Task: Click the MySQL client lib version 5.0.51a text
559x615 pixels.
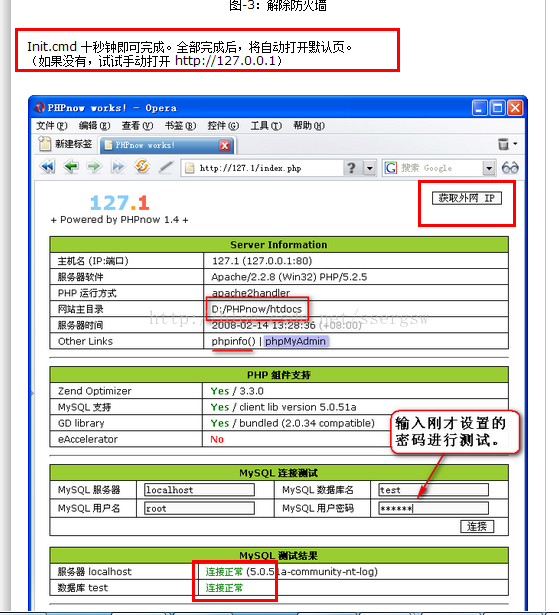Action: tap(298, 407)
